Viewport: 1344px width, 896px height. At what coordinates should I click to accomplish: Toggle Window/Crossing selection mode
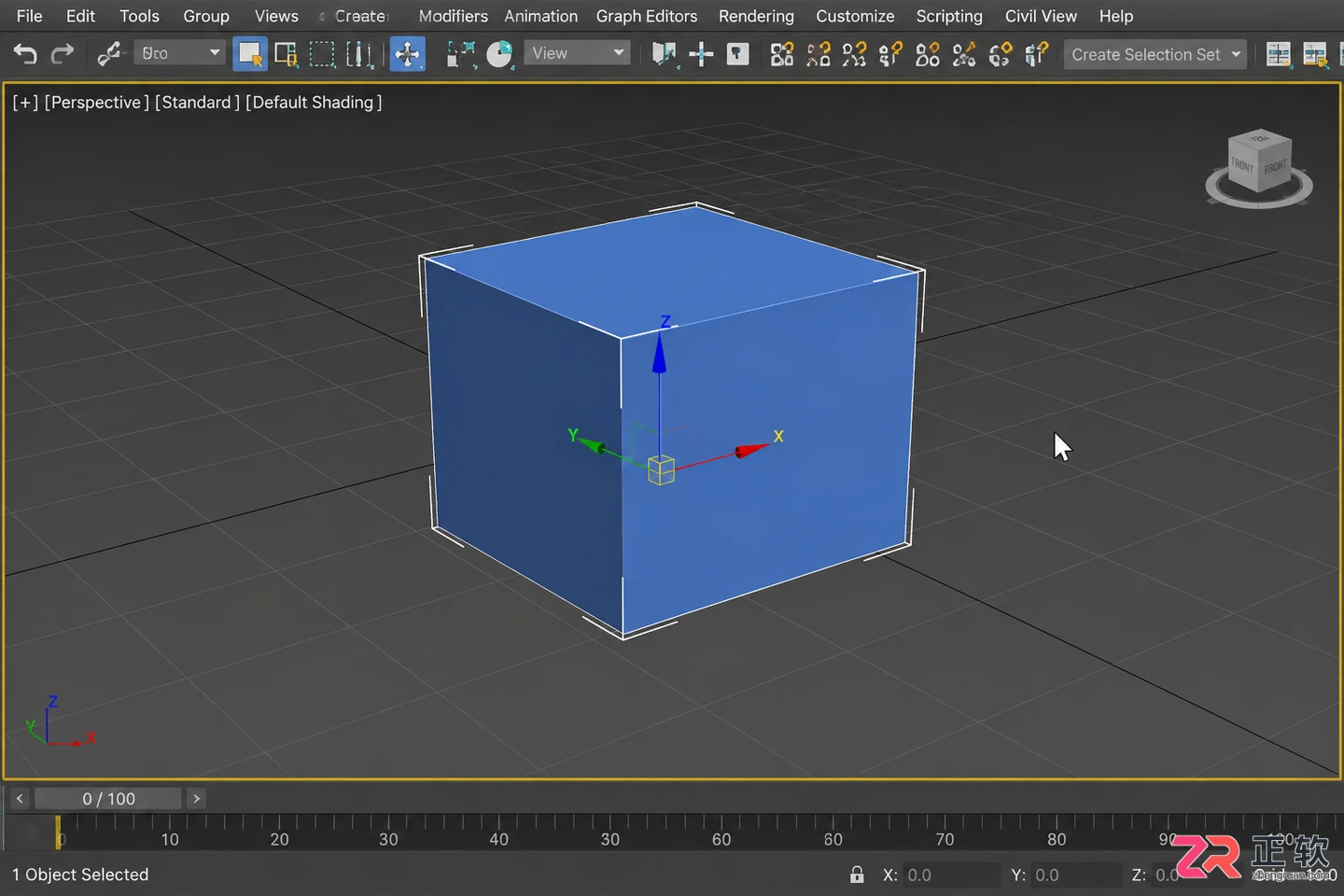359,54
